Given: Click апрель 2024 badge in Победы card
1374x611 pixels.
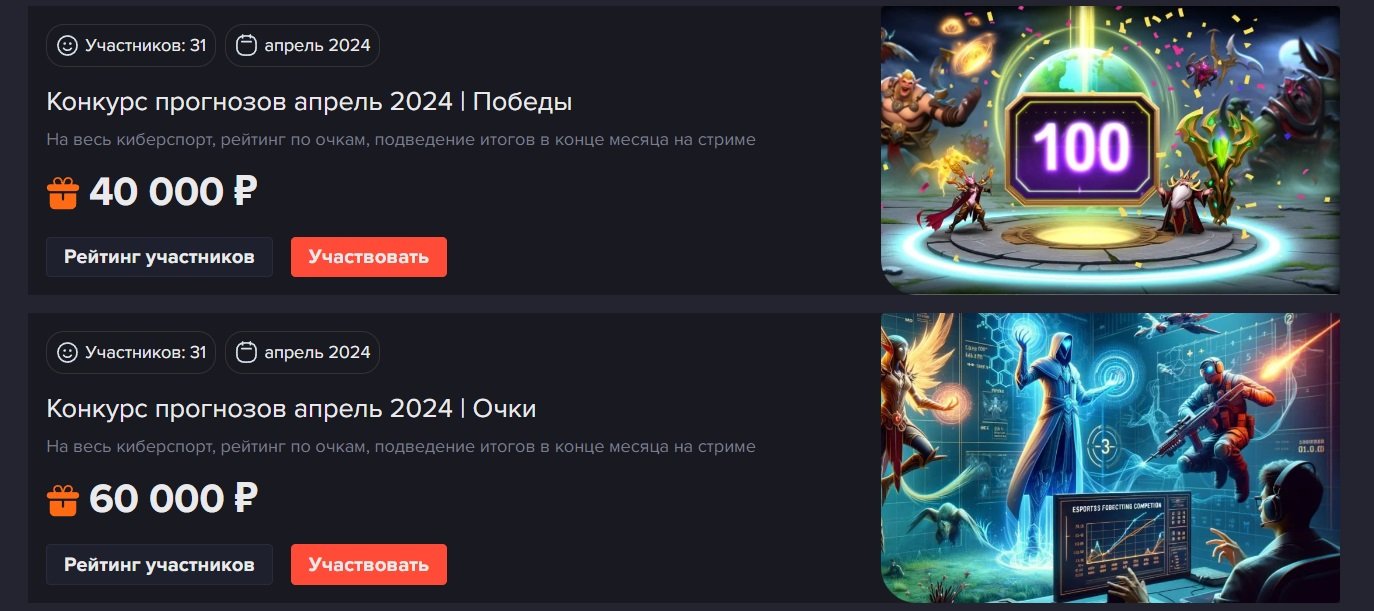Looking at the screenshot, I should coord(302,45).
